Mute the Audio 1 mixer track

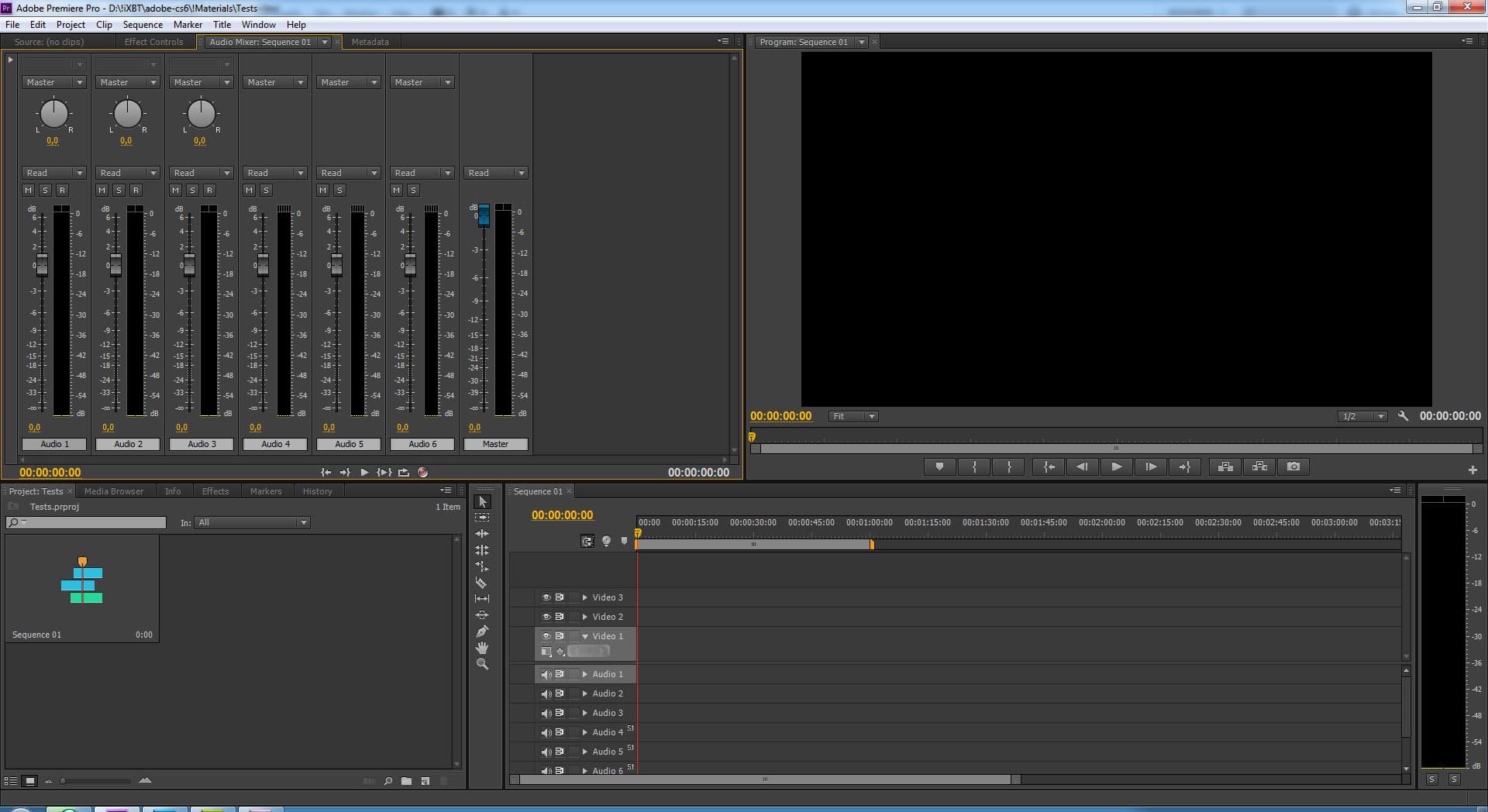pyautogui.click(x=29, y=190)
